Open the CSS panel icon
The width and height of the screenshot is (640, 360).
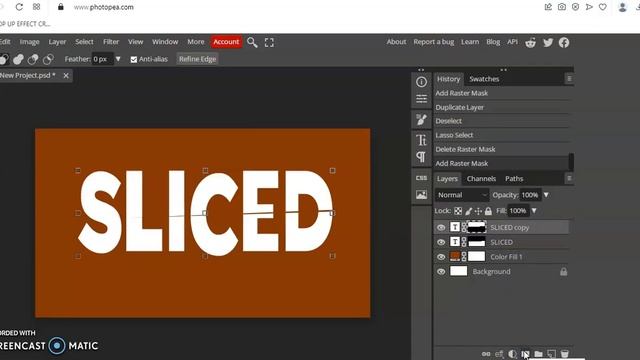(x=421, y=178)
